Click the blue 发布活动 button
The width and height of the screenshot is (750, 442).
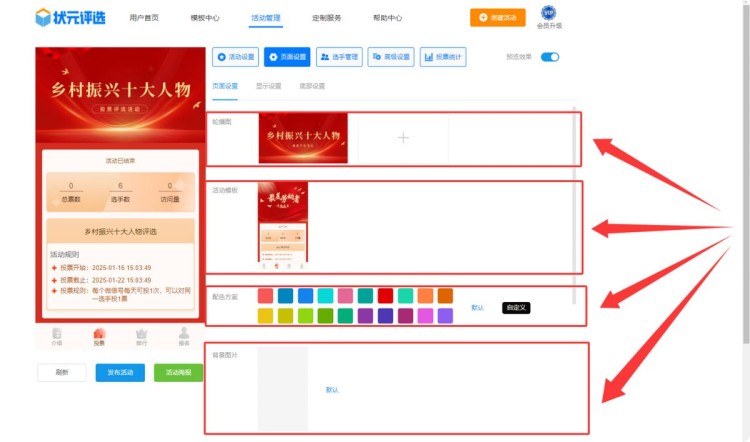[120, 372]
